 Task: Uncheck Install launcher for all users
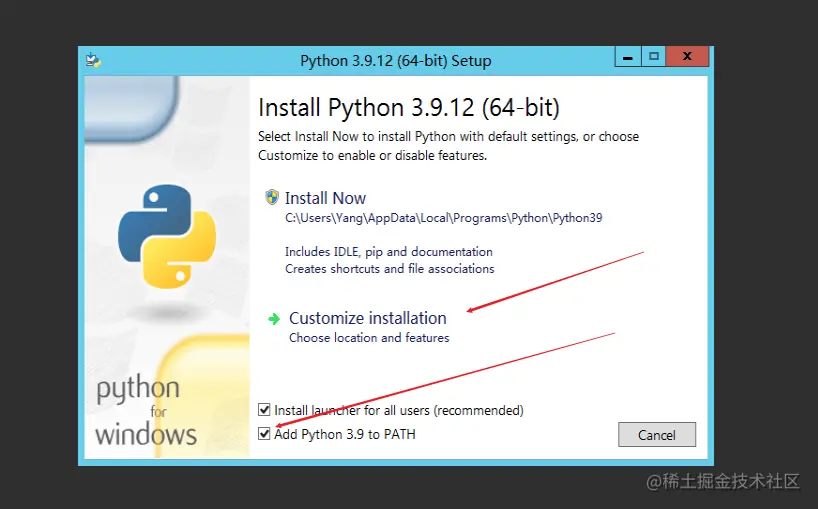[264, 409]
